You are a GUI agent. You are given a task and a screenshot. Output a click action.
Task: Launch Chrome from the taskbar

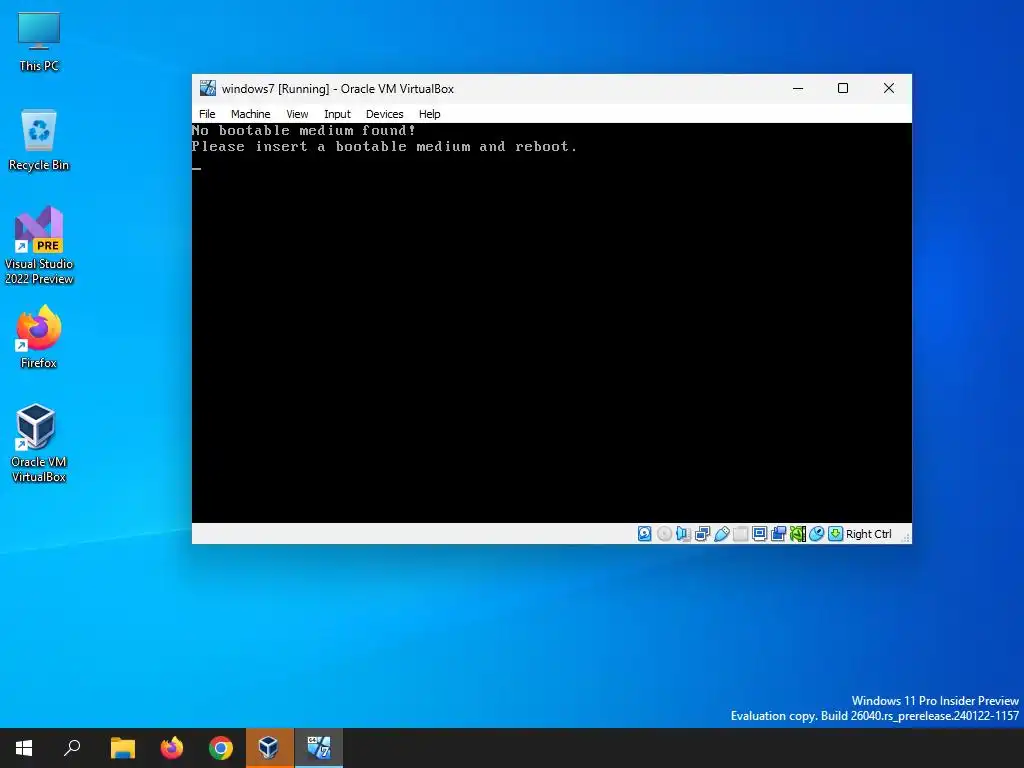[221, 748]
